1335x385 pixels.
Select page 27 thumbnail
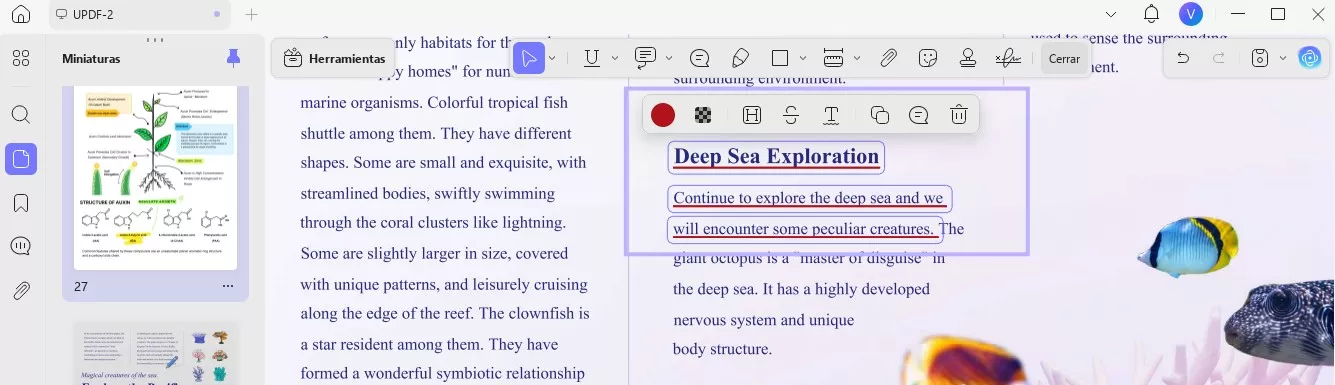click(155, 179)
